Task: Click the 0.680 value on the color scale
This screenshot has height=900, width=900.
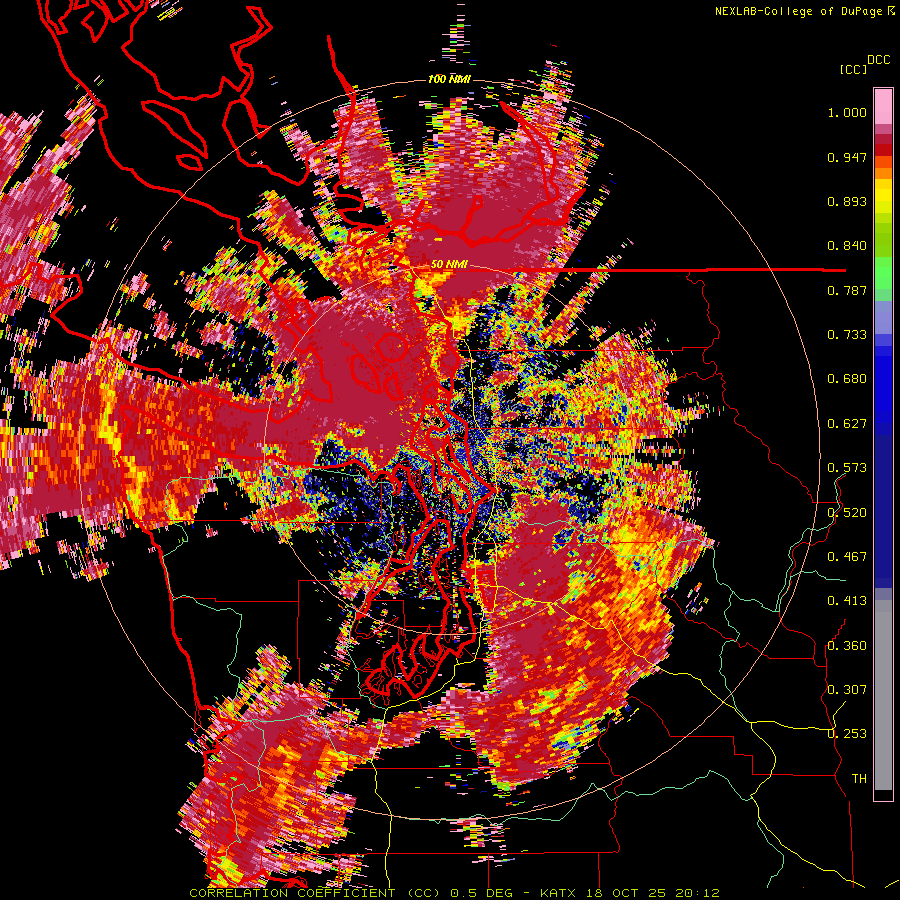Action: click(847, 379)
